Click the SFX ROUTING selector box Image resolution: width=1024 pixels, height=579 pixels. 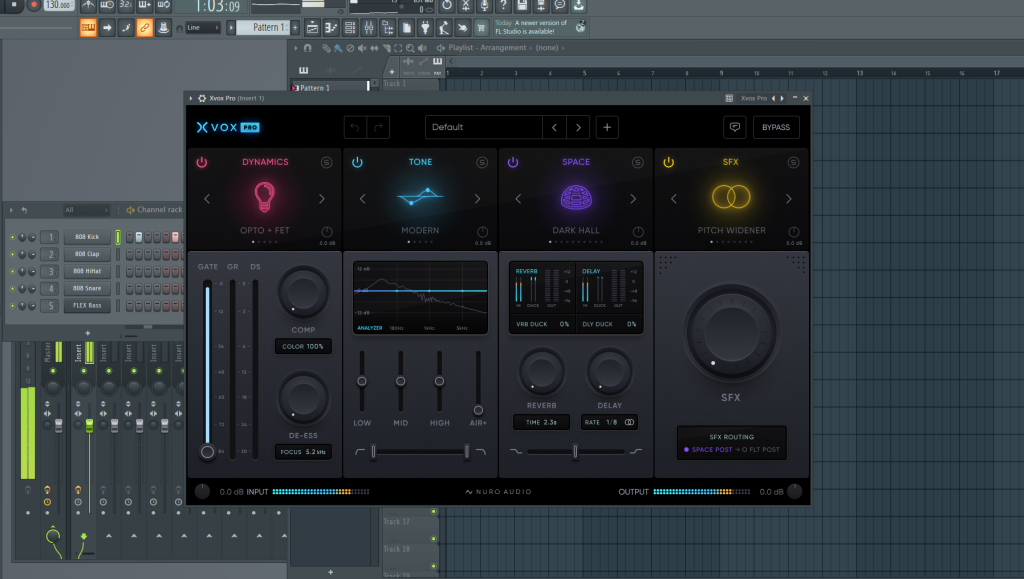pos(731,443)
